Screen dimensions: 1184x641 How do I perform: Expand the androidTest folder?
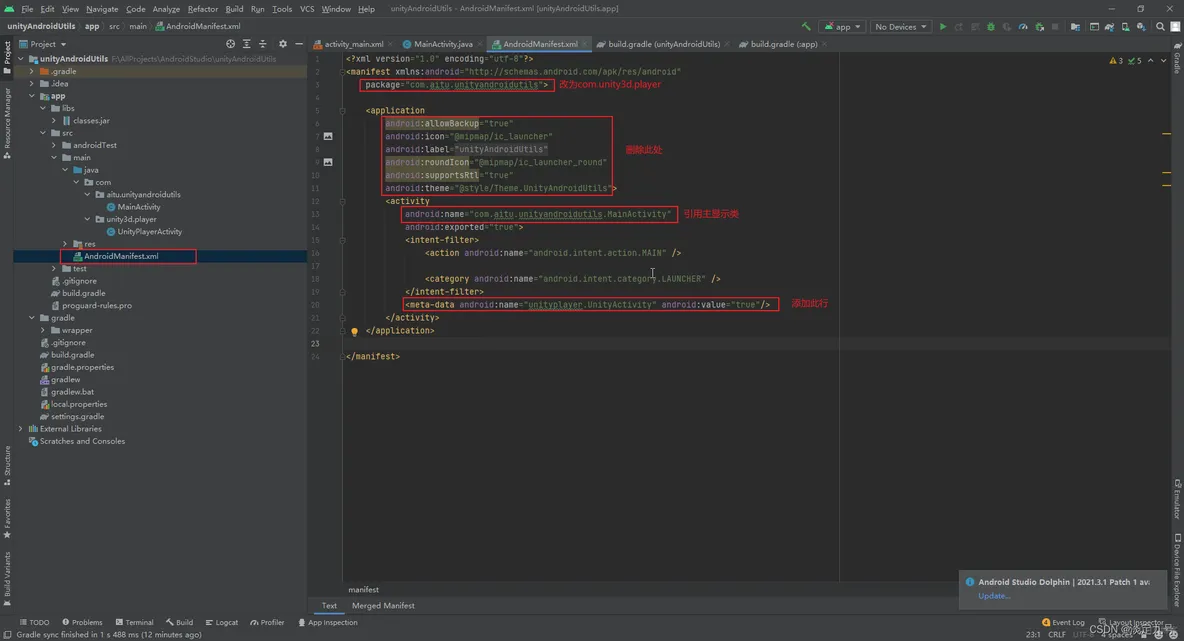pyautogui.click(x=54, y=145)
